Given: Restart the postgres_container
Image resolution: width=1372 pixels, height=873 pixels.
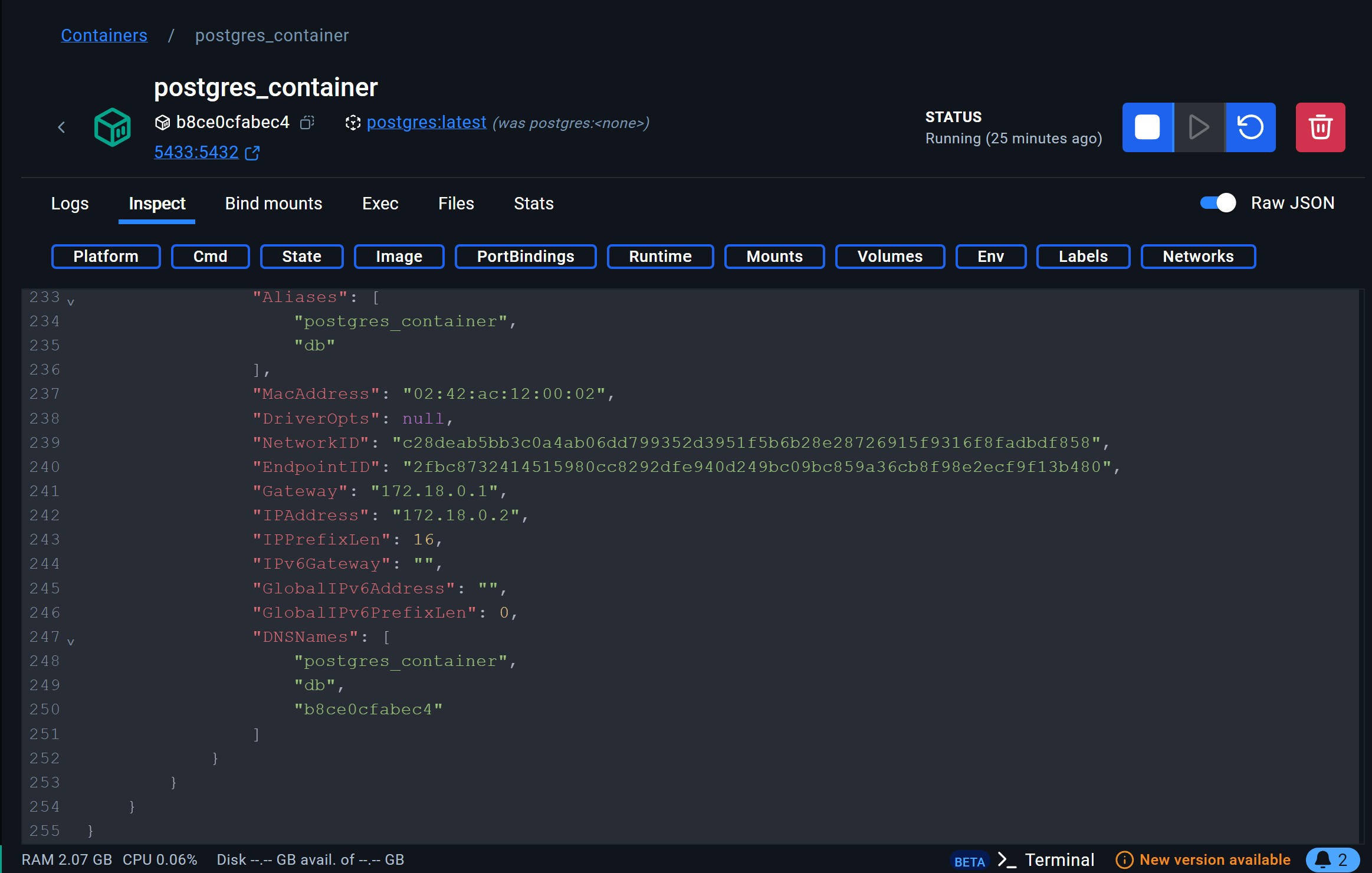Looking at the screenshot, I should (1250, 127).
